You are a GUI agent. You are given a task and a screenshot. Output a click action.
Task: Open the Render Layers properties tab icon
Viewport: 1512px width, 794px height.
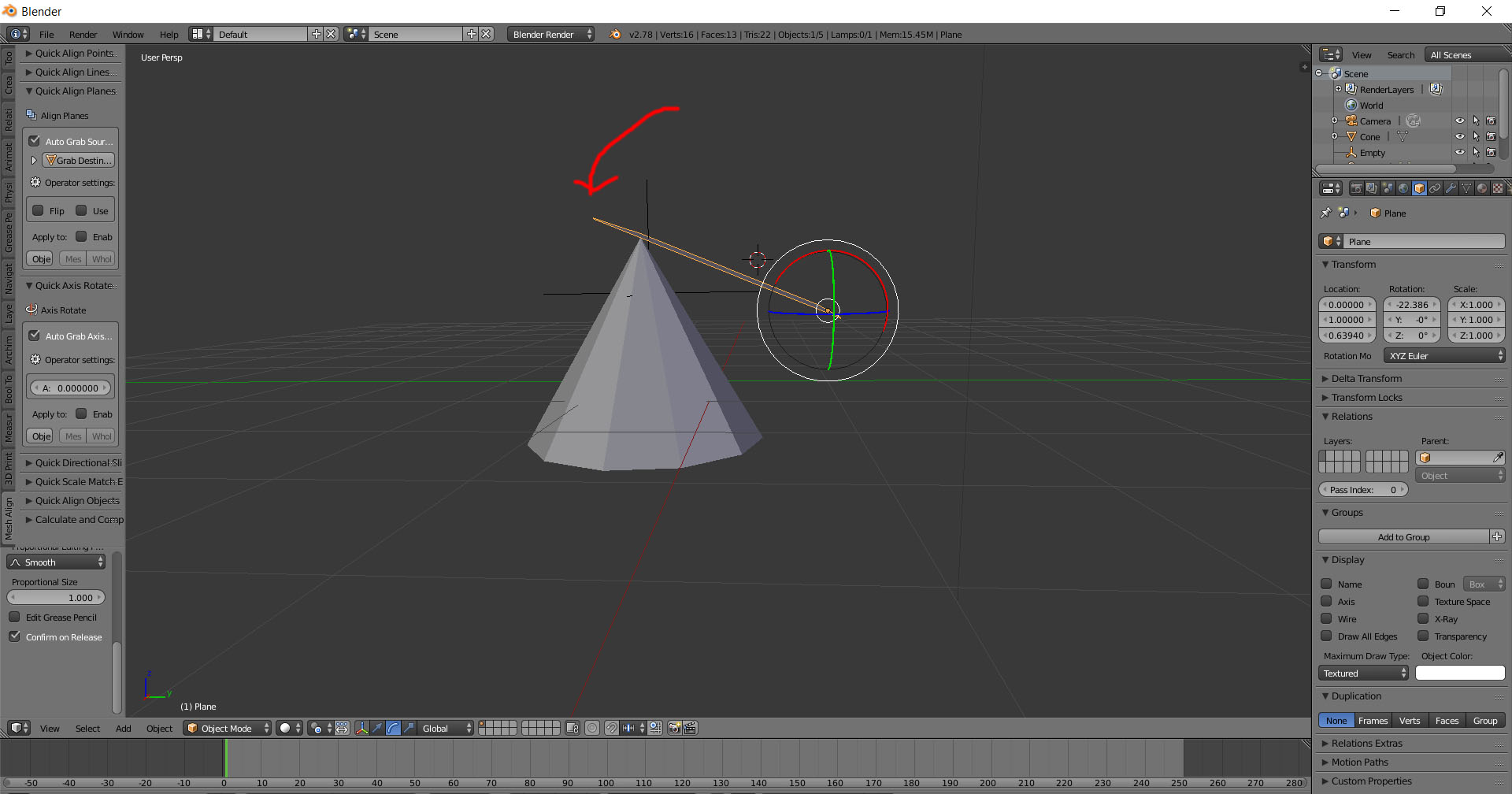1372,188
